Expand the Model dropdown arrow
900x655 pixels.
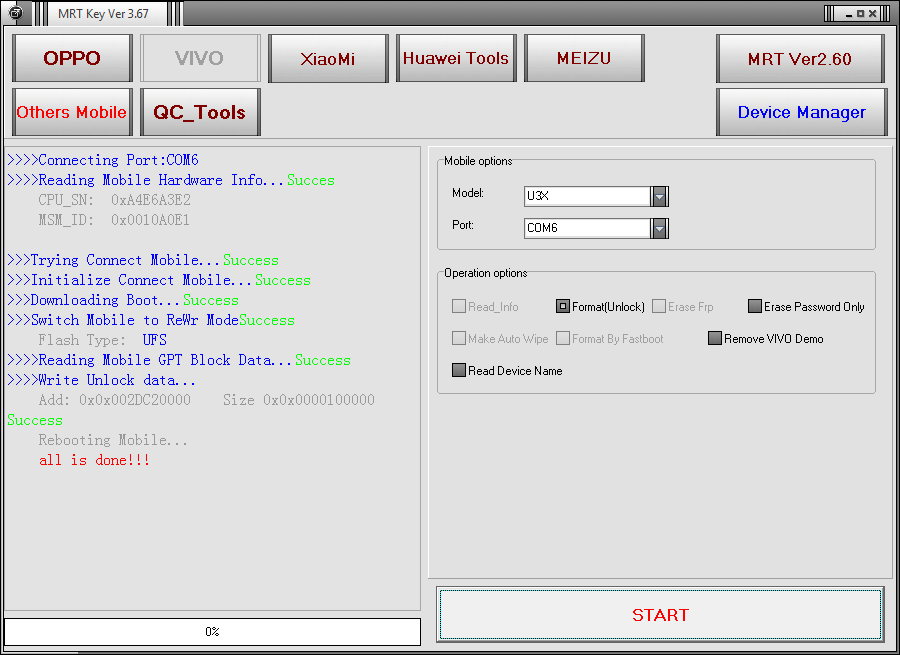click(659, 196)
